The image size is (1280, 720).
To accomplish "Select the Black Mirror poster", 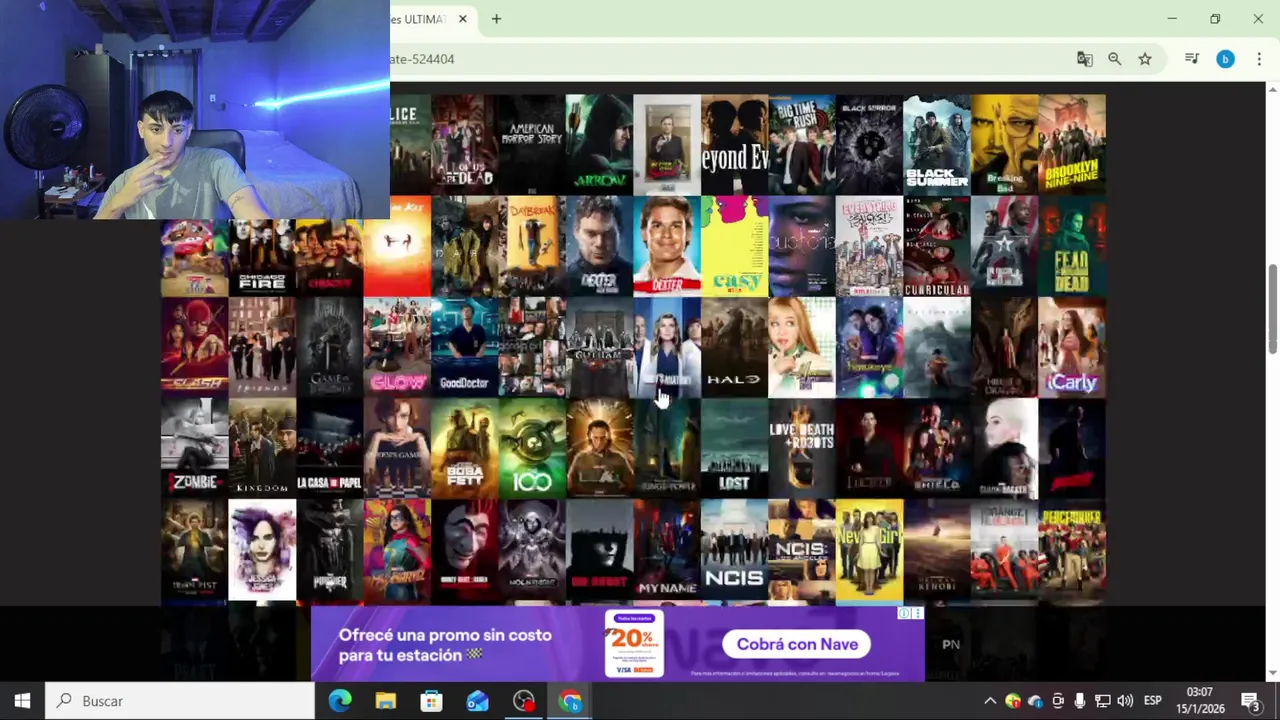I will coord(869,145).
